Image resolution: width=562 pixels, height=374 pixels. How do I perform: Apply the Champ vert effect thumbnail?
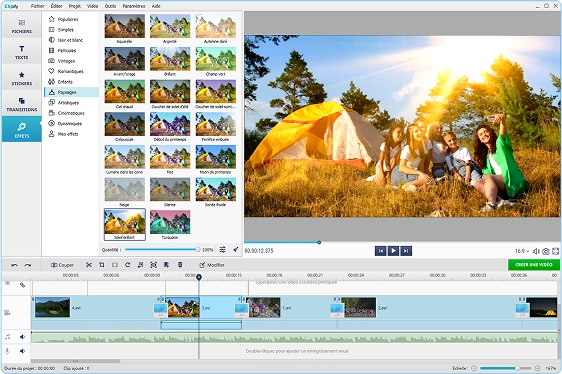click(216, 59)
